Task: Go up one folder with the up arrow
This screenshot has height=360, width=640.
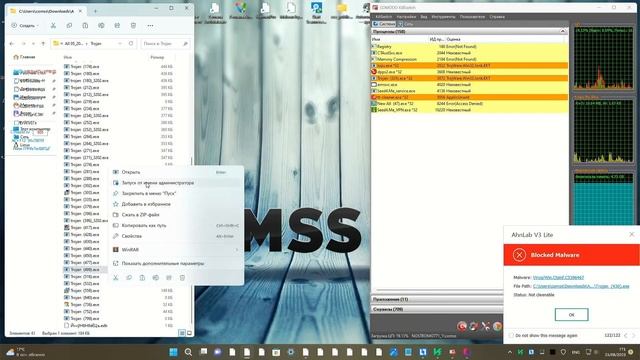Action: [x=43, y=43]
